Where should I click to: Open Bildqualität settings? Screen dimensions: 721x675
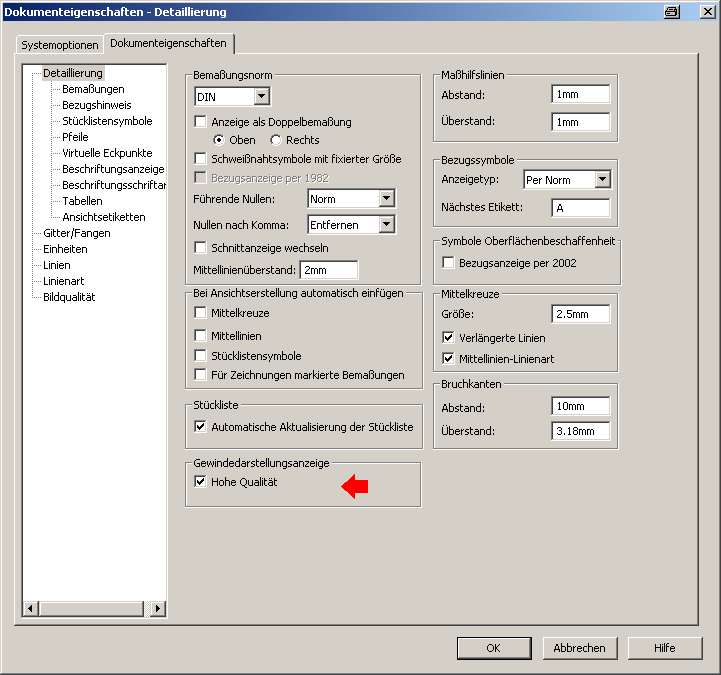pos(69,297)
